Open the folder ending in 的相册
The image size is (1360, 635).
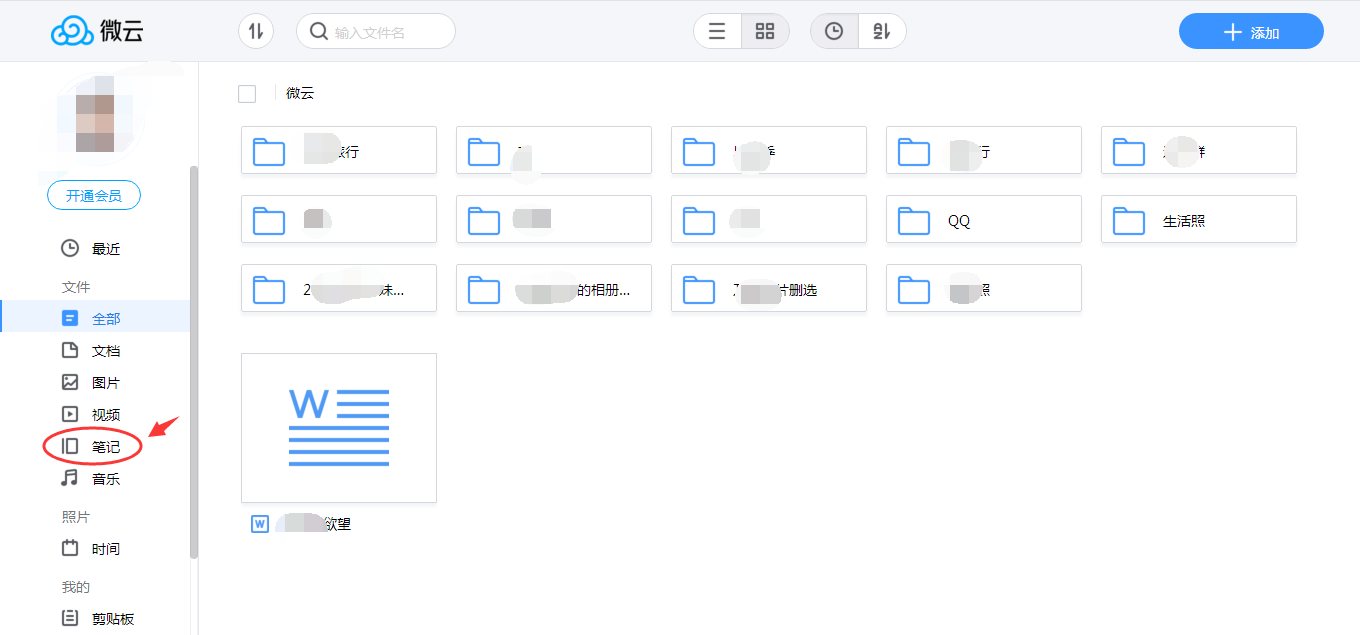(554, 289)
